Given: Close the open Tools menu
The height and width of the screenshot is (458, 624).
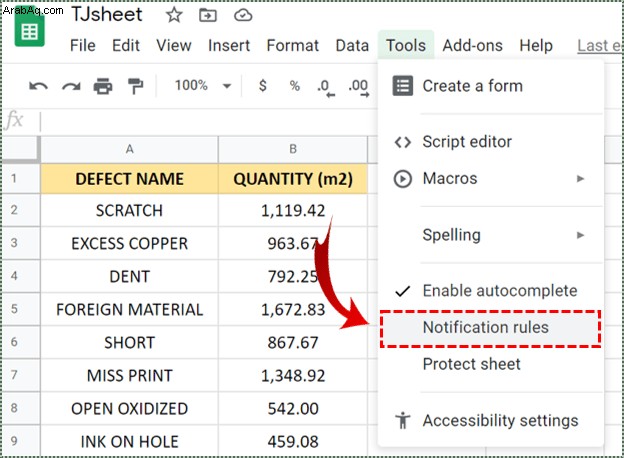Looking at the screenshot, I should point(406,45).
